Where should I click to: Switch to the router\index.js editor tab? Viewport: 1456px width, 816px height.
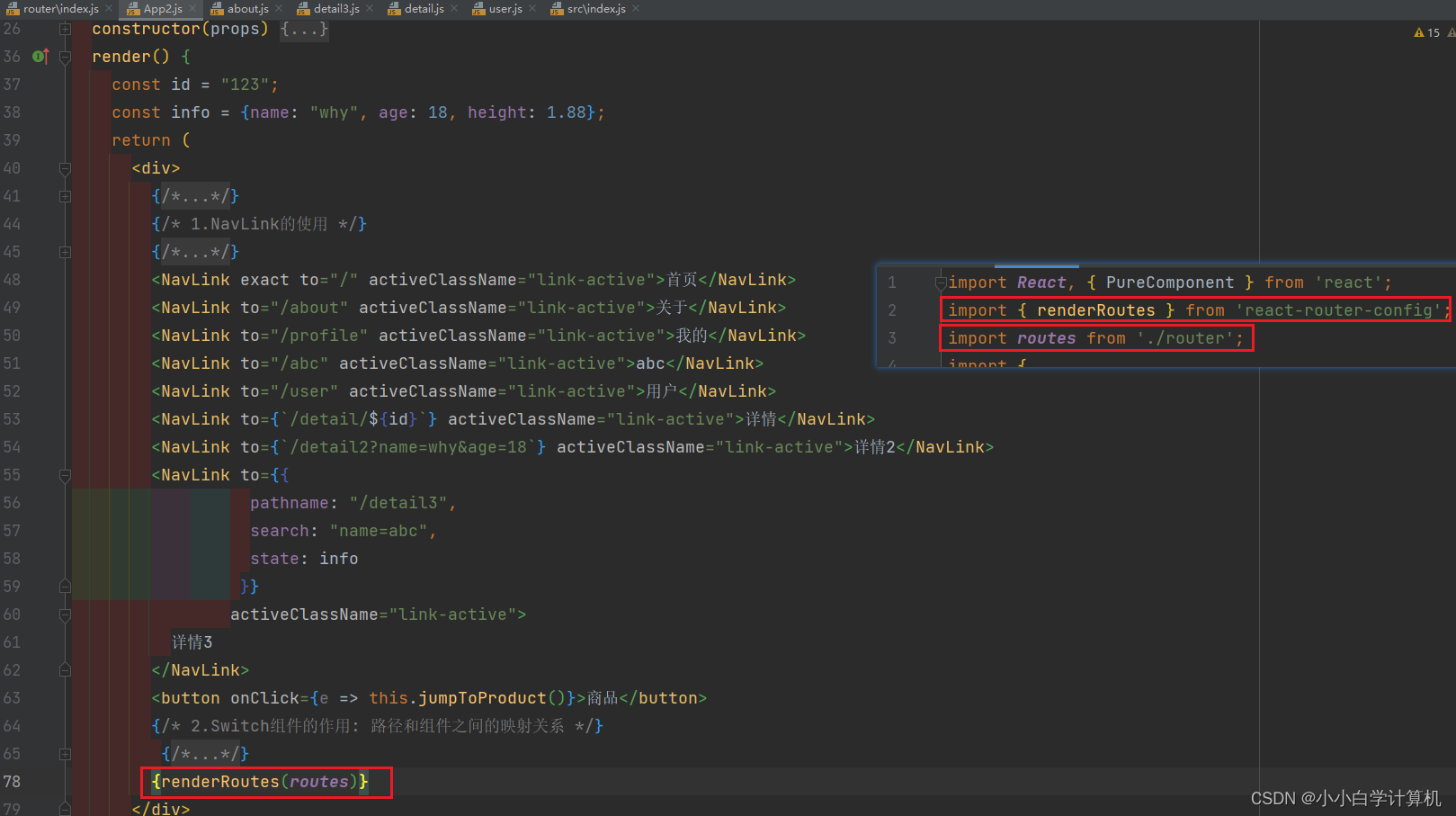59,8
